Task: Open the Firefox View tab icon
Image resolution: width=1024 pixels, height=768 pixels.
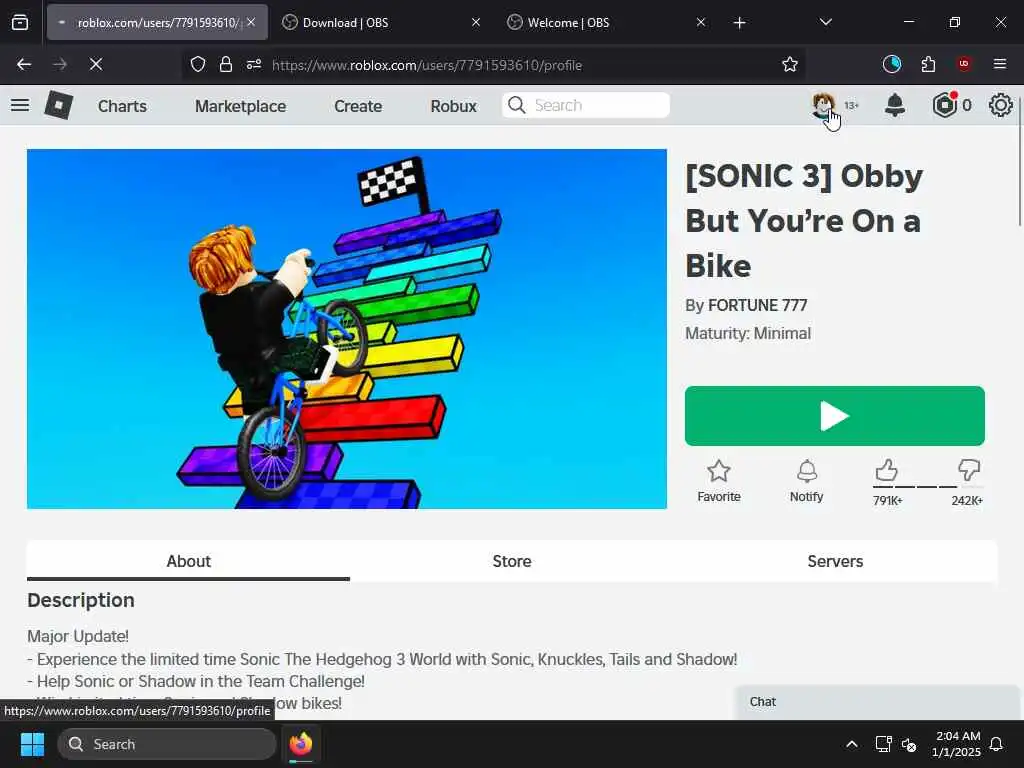Action: tap(20, 23)
